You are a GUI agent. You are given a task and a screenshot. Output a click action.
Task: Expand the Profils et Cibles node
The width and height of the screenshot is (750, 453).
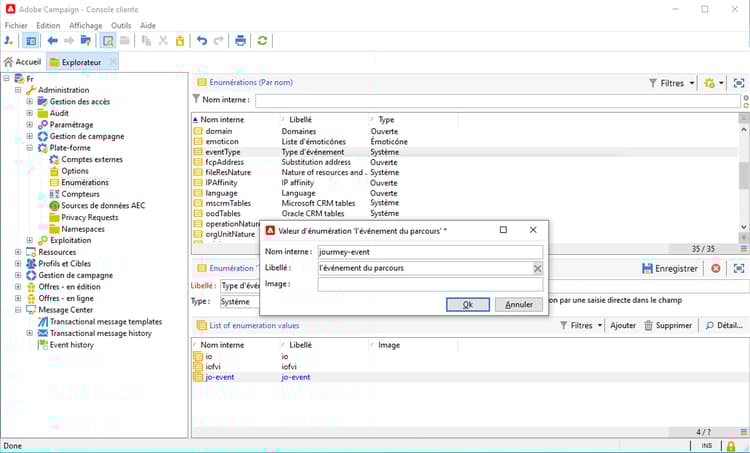(18, 263)
